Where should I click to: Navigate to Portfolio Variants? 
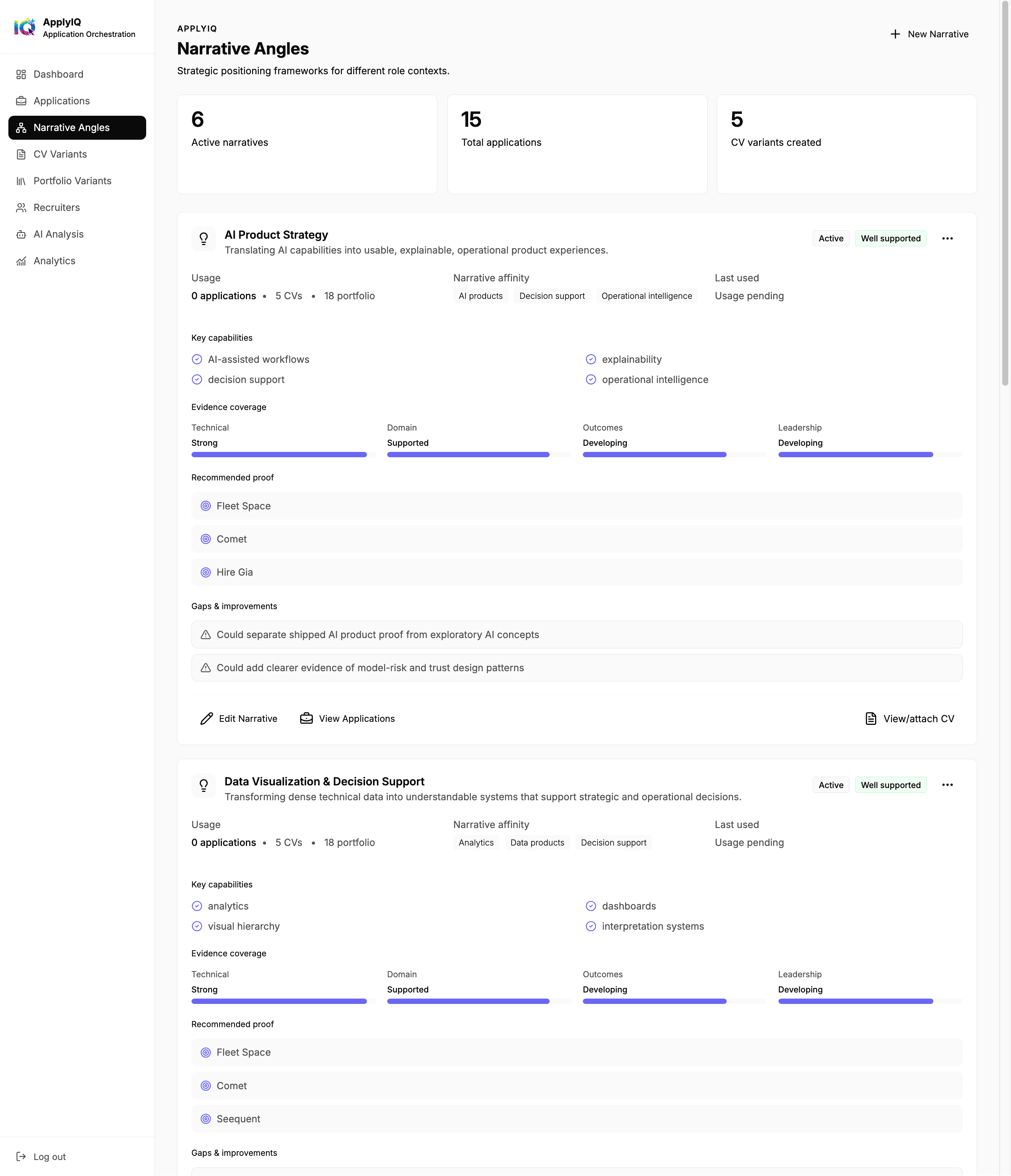point(77,181)
